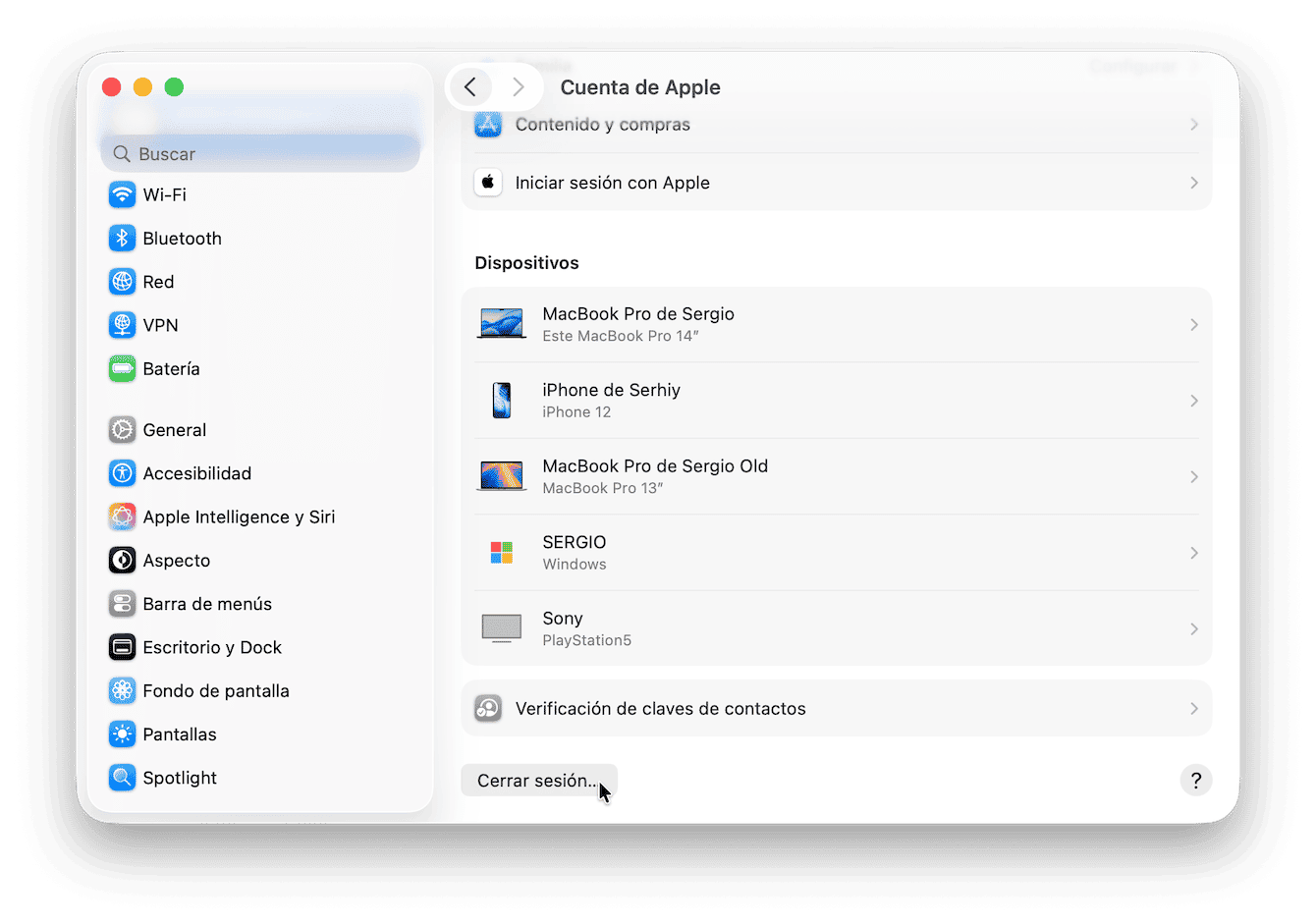The height and width of the screenshot is (924, 1316).
Task: Click the PlayStation5 subtitle text
Action: 587,640
